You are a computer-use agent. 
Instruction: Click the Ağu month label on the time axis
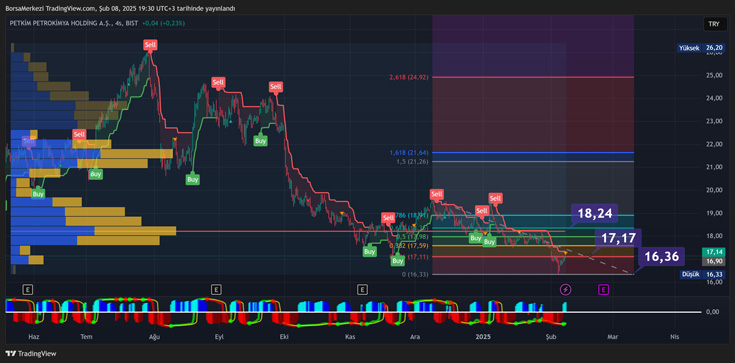coord(153,337)
